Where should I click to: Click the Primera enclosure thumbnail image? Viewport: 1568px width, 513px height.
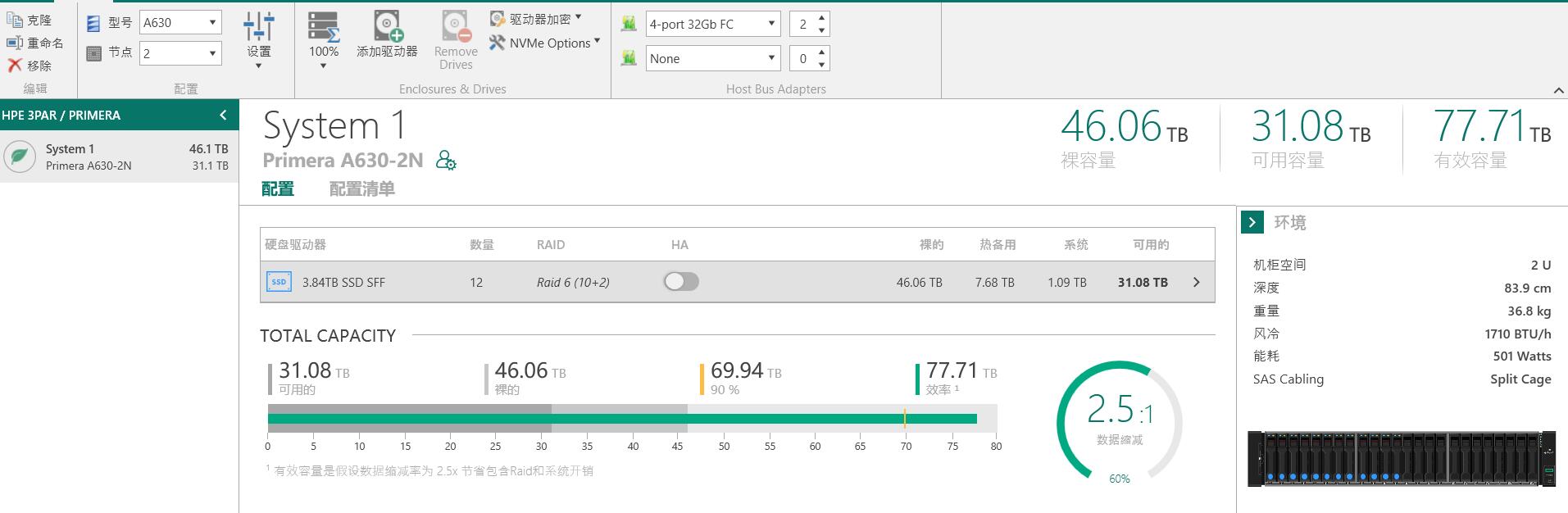1402,458
